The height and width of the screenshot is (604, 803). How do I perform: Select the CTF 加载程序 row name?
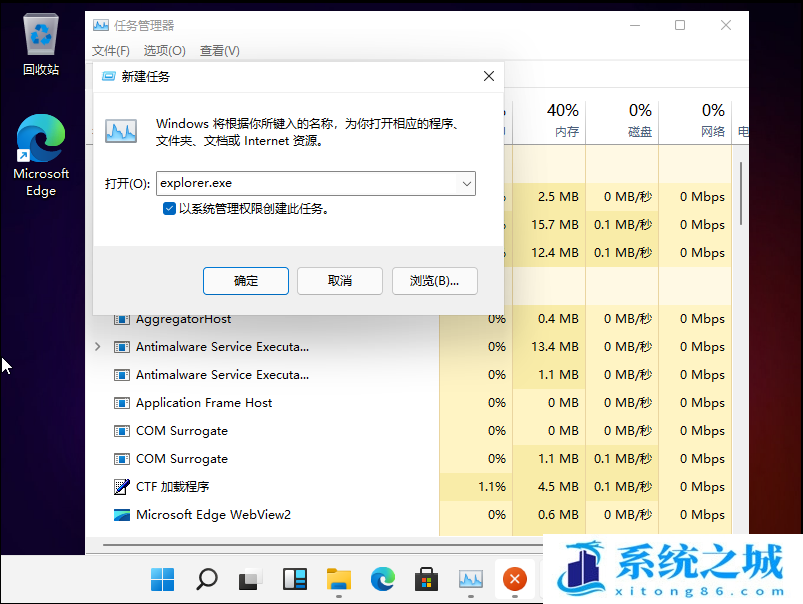(x=173, y=487)
